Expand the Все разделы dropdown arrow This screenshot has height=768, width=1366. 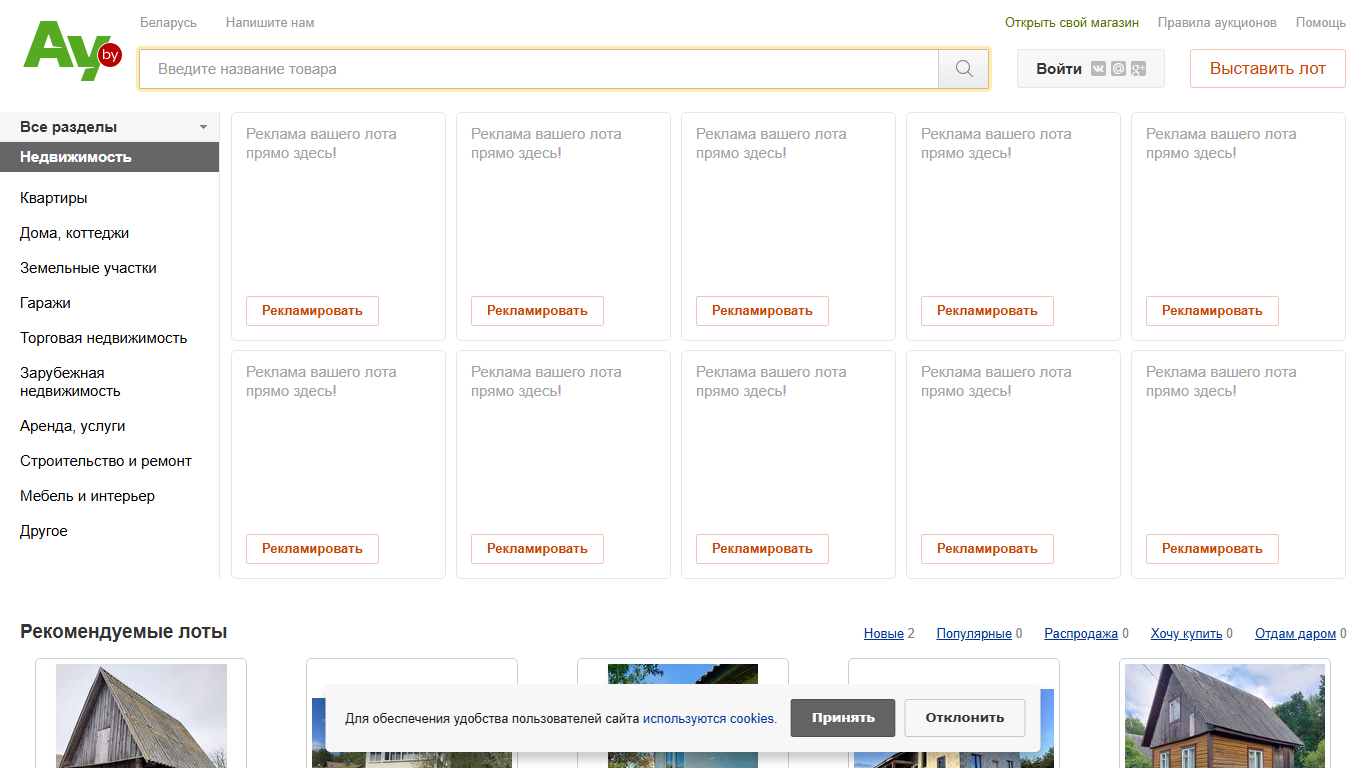point(203,127)
